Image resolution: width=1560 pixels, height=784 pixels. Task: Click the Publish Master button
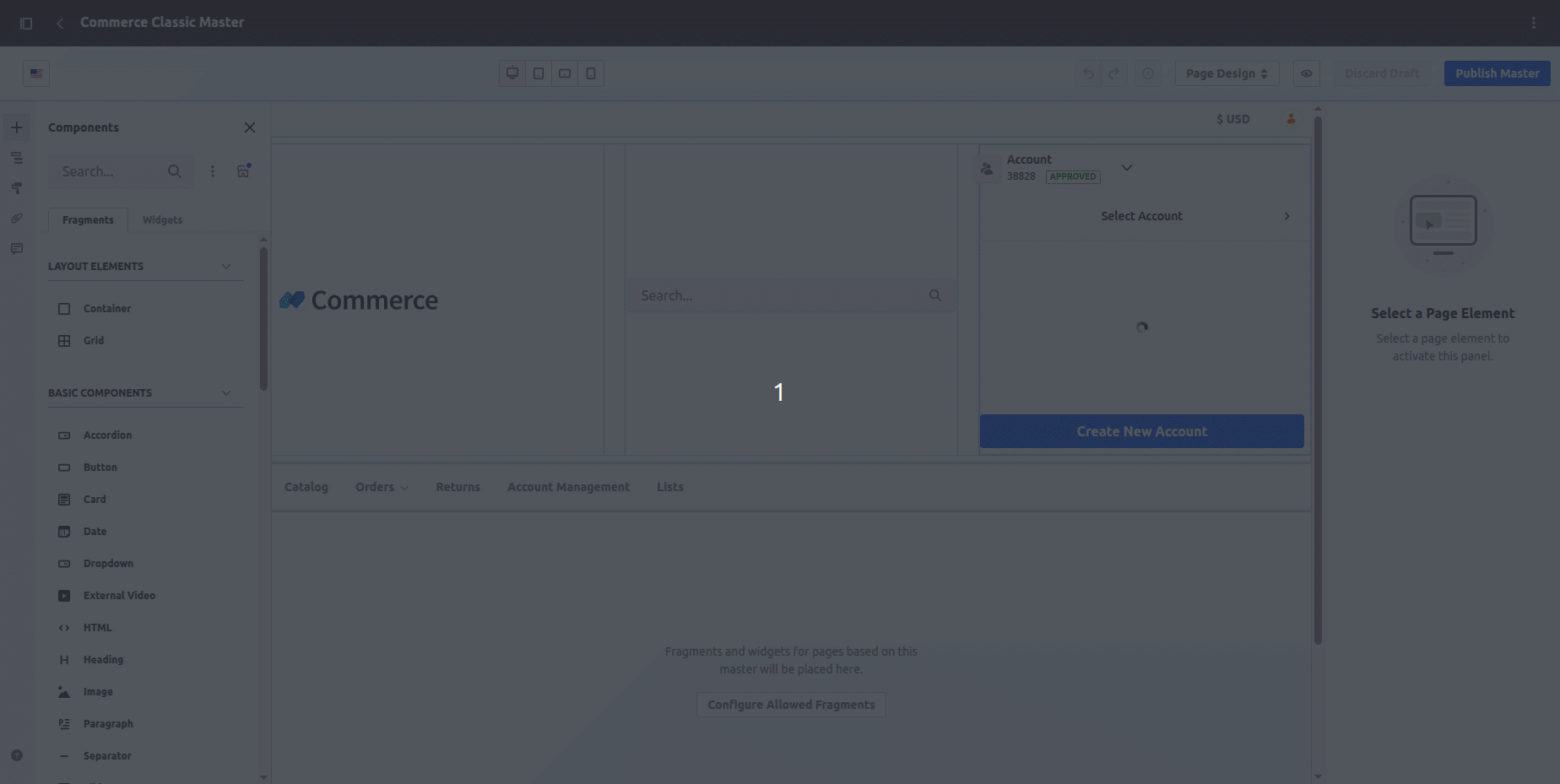click(x=1497, y=73)
